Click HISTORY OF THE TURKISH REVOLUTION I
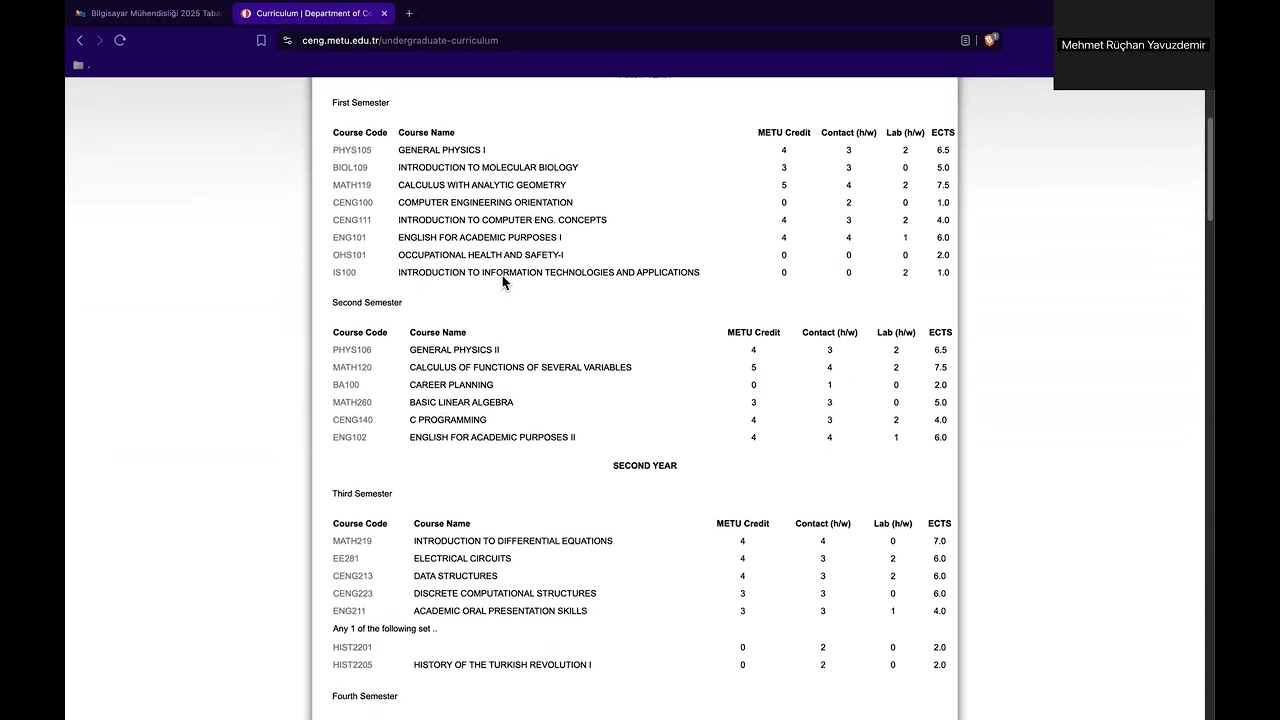Image resolution: width=1280 pixels, height=720 pixels. point(502,665)
